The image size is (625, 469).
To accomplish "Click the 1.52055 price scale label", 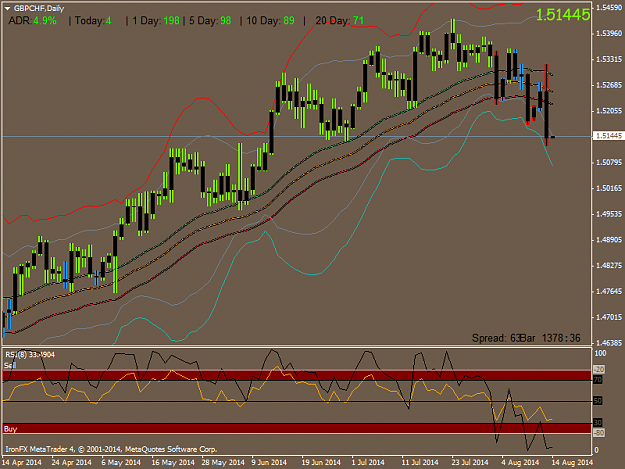I will pos(609,111).
